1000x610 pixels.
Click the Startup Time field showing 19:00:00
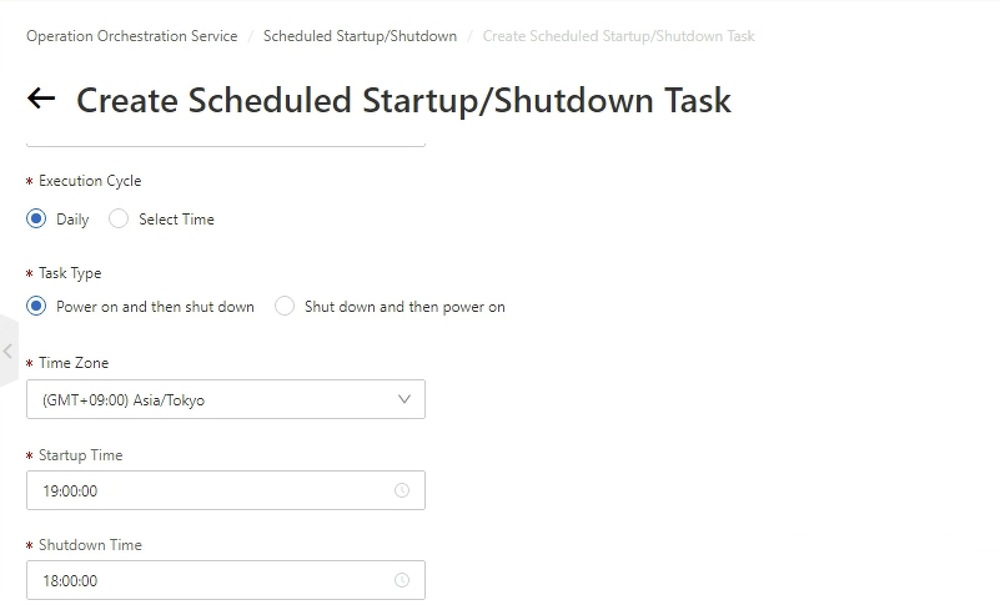(x=200, y=490)
